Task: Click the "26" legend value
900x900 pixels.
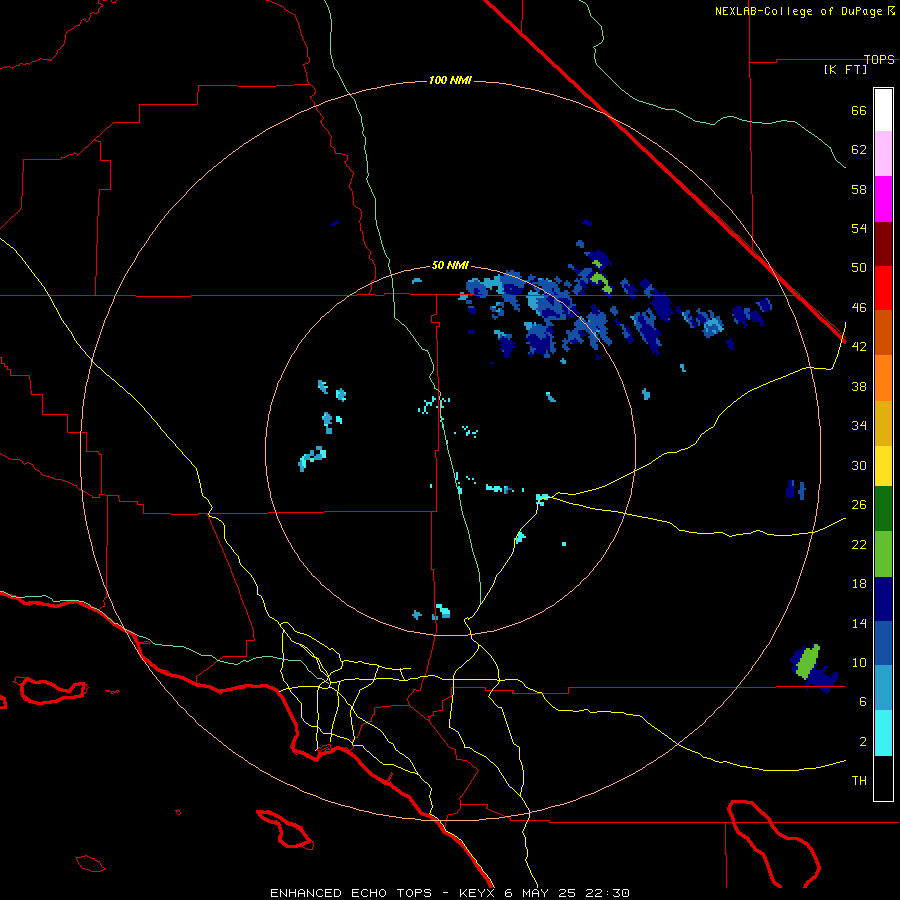Action: (859, 505)
